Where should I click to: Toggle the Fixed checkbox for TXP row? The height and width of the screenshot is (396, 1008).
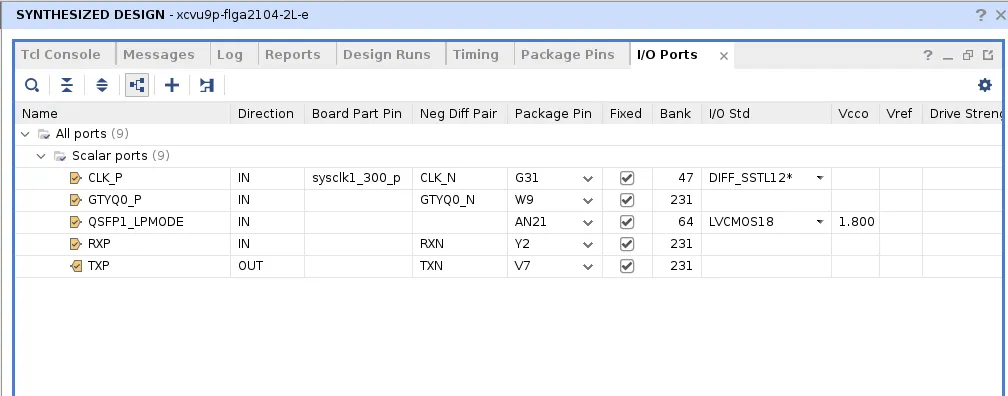(x=627, y=266)
